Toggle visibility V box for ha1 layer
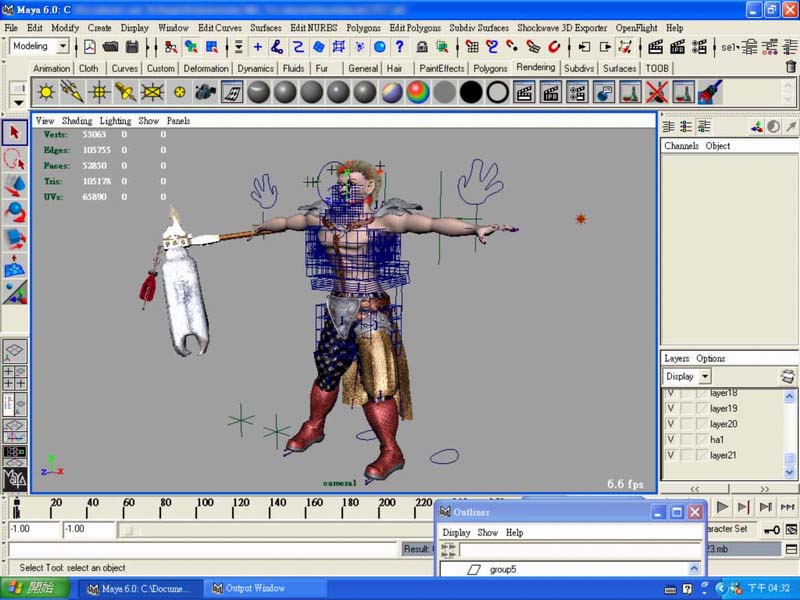 pyautogui.click(x=670, y=439)
